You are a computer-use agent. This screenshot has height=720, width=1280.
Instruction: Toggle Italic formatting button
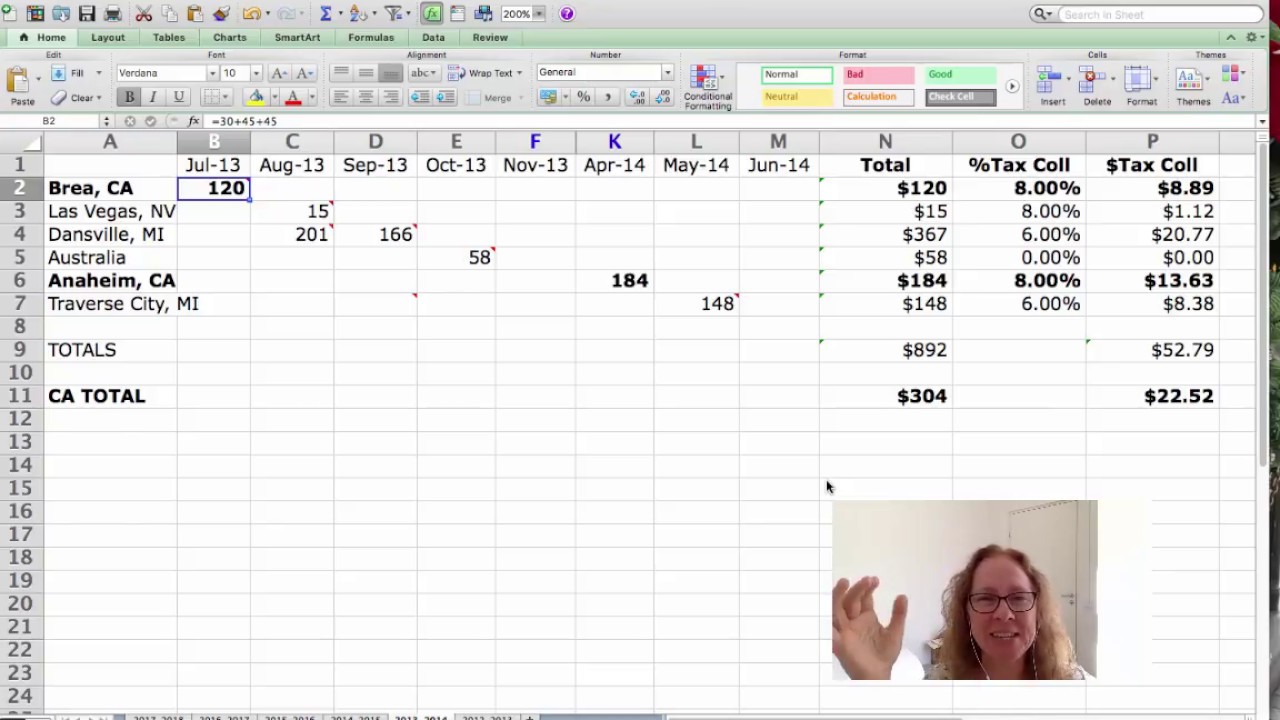point(153,97)
